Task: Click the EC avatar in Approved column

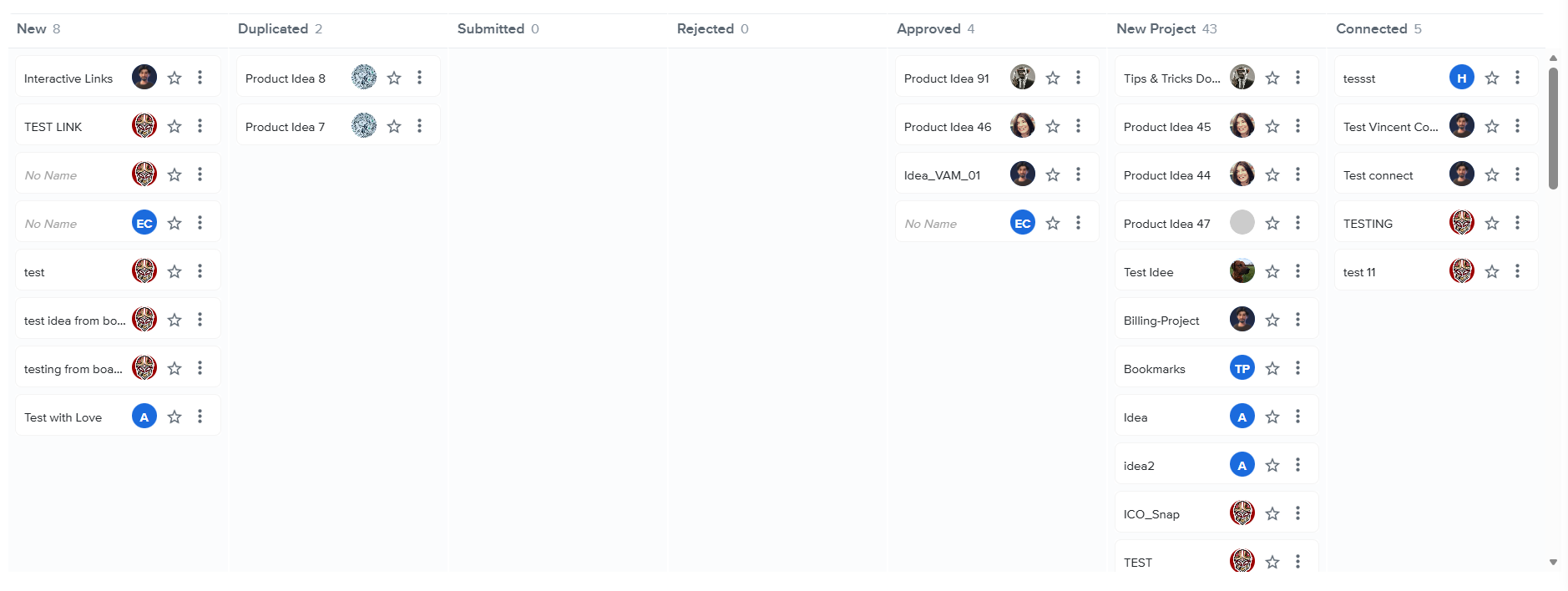Action: point(1023,223)
